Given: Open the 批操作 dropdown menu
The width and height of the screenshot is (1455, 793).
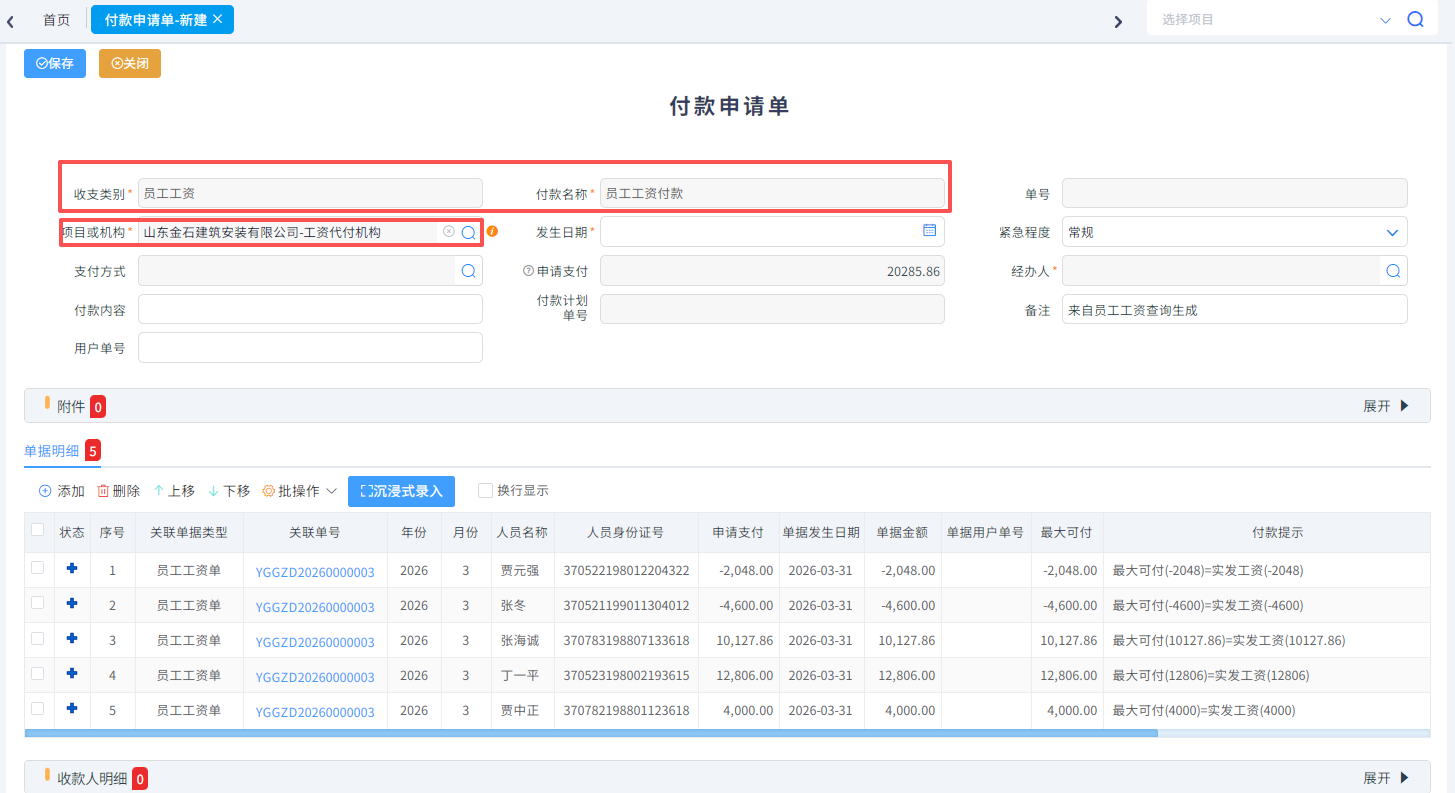Looking at the screenshot, I should click(299, 491).
